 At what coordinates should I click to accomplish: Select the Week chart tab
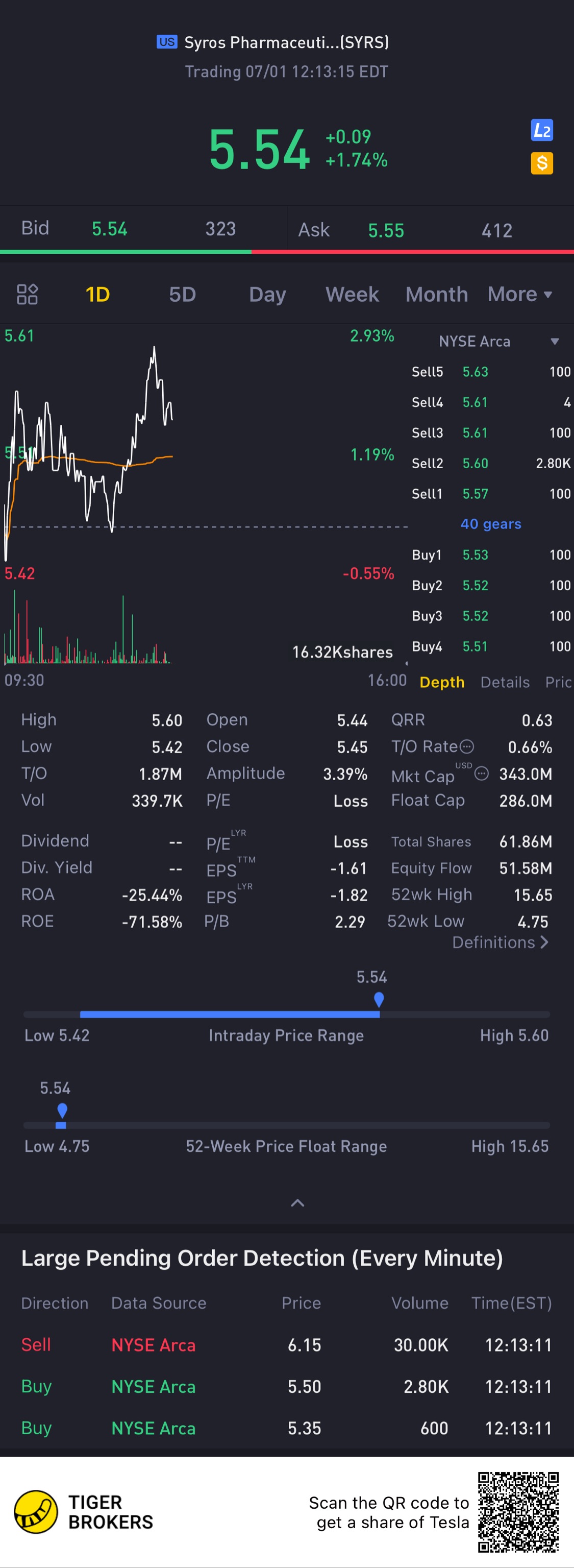352,295
